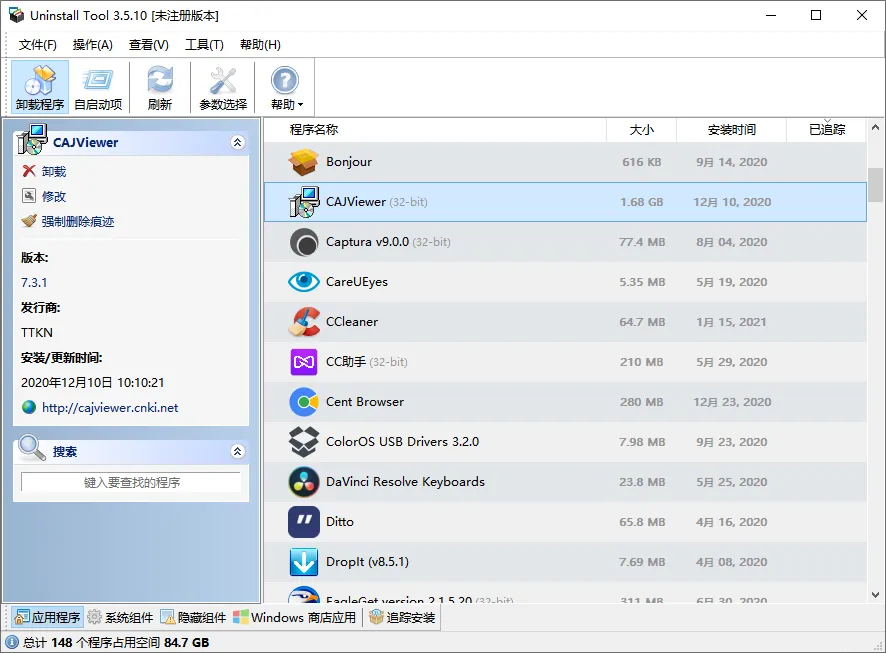The height and width of the screenshot is (653, 886).
Task: Click the 12月 23, 2020 date cell
Action: point(732,402)
